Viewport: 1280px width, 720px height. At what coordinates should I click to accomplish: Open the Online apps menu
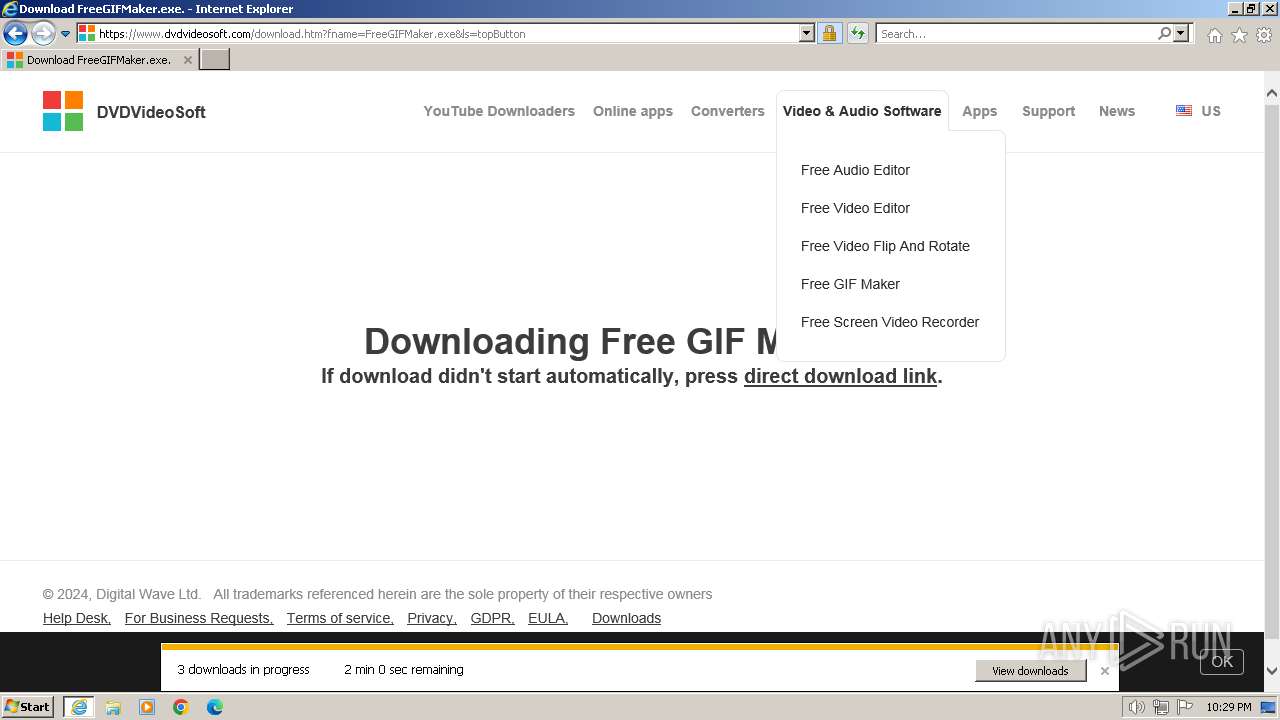[x=633, y=111]
